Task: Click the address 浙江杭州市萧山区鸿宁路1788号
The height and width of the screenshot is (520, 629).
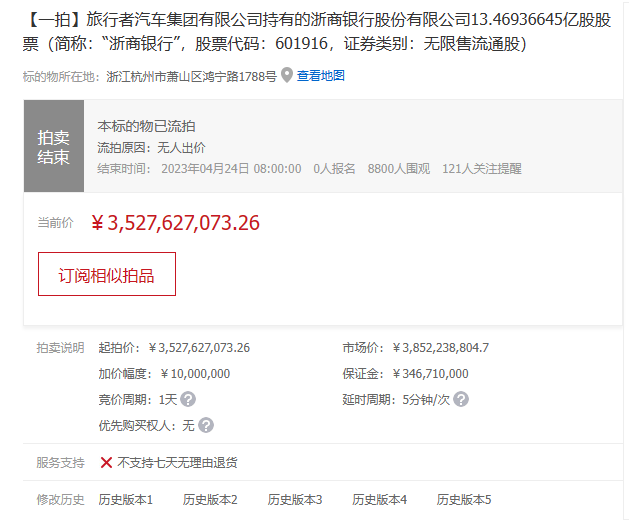Action: coord(191,76)
